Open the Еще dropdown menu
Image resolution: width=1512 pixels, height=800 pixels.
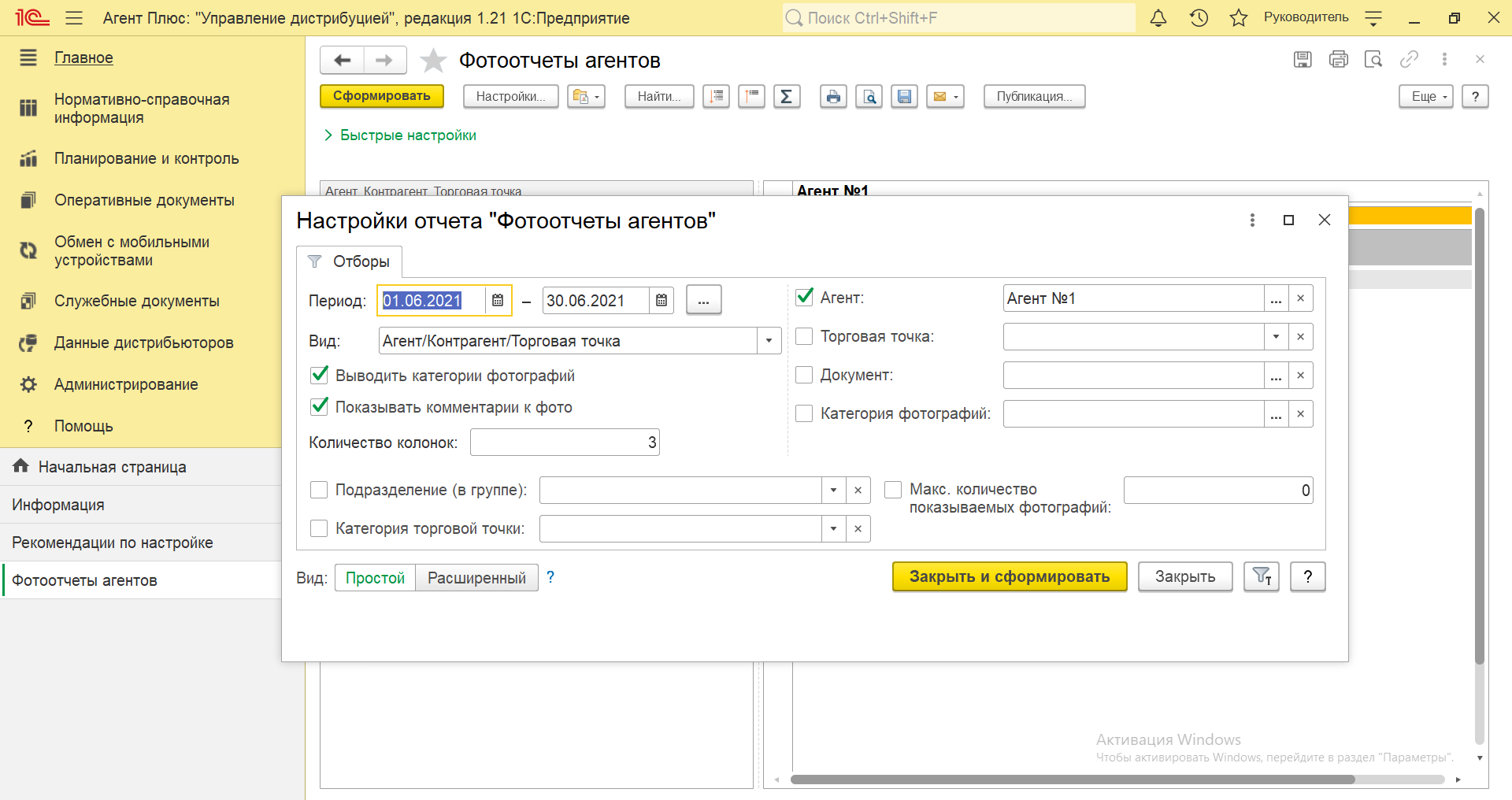1425,96
